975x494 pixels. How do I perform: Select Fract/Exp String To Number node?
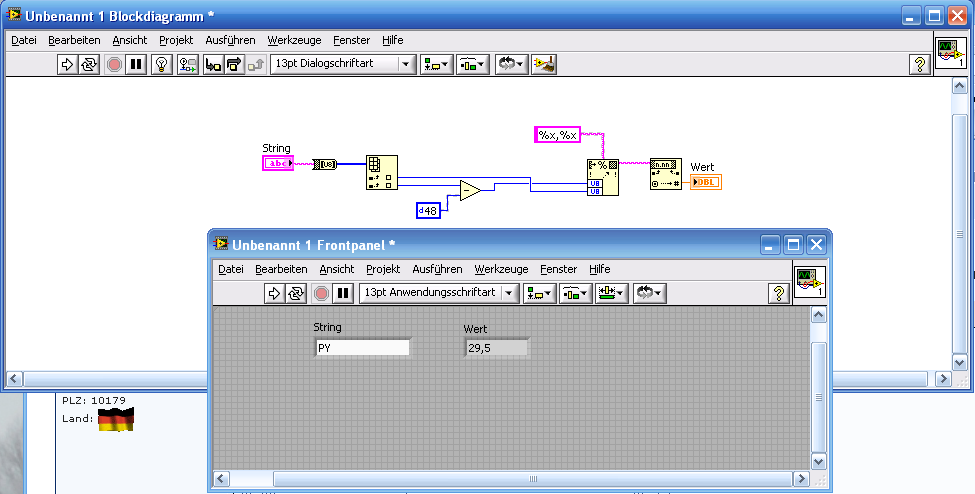click(x=665, y=174)
